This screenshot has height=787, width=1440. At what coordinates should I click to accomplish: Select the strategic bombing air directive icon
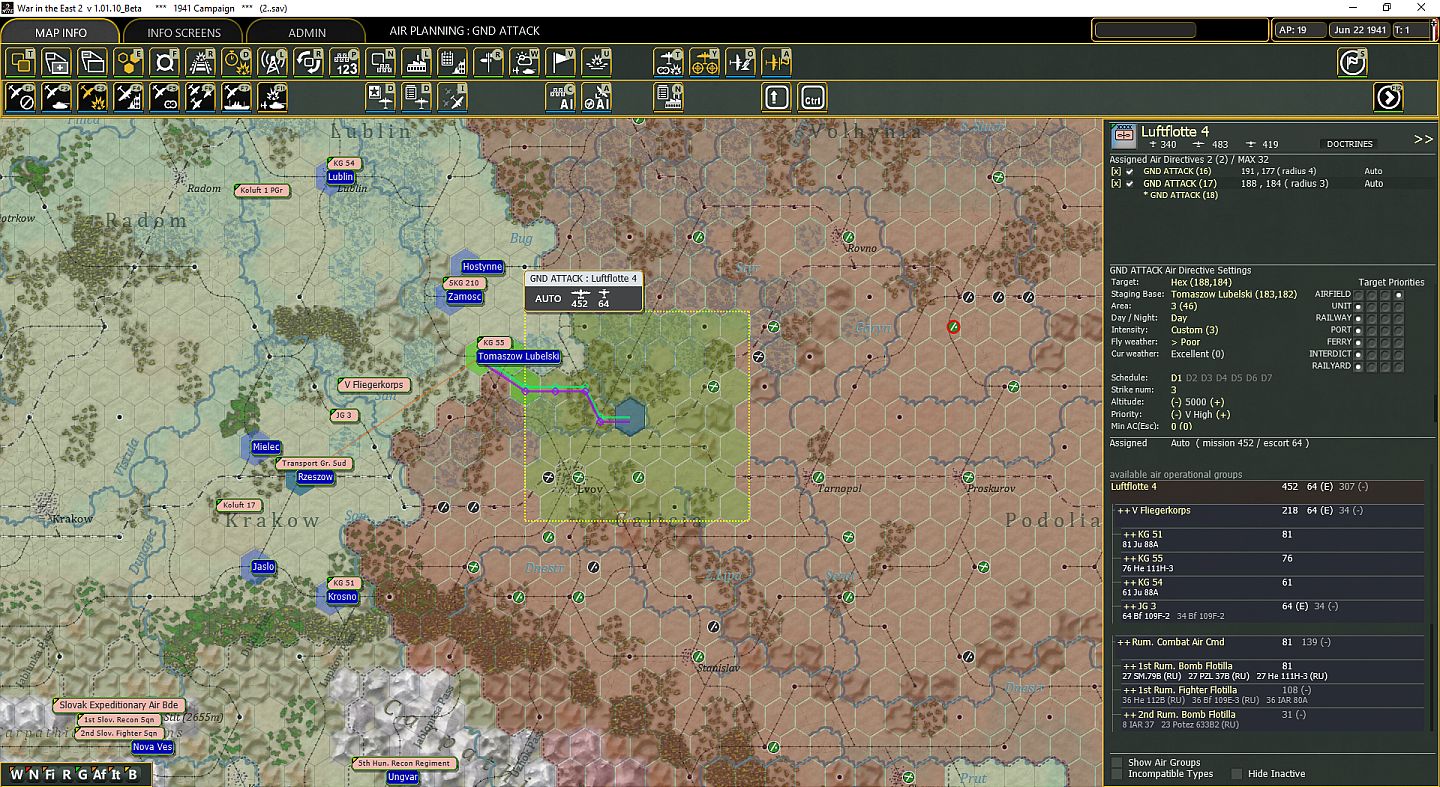click(x=129, y=97)
